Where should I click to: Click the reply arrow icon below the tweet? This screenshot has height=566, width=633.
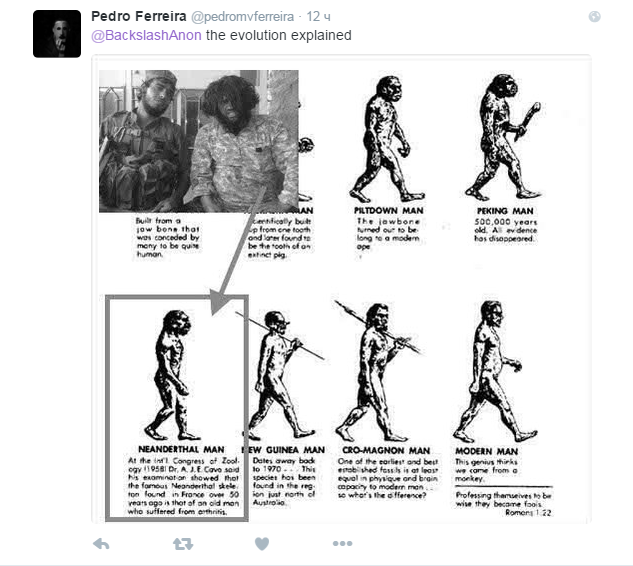pos(101,544)
